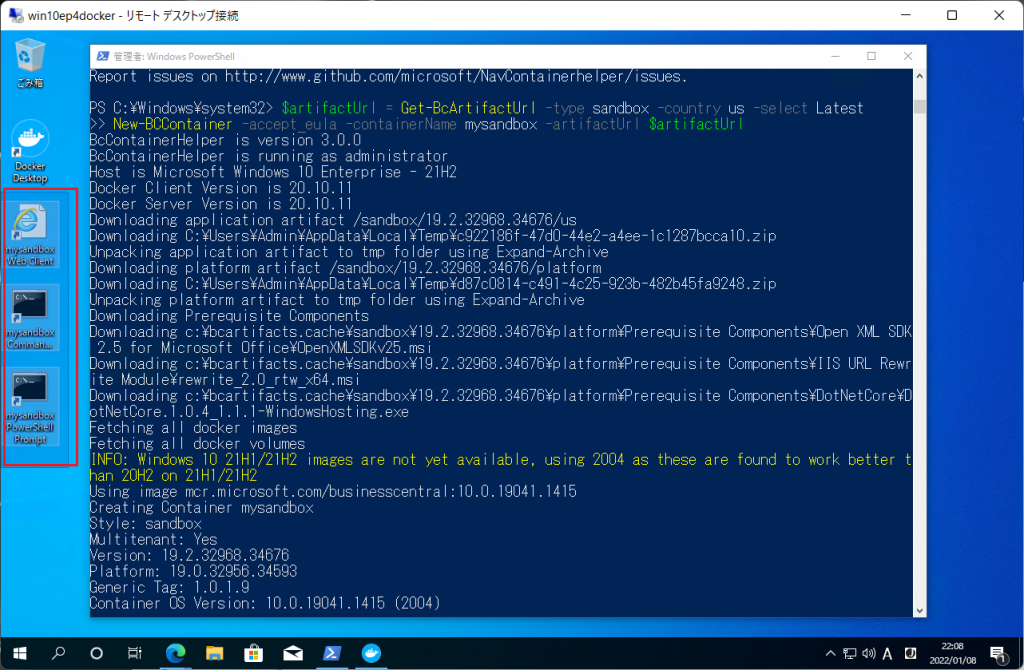
Task: Close the remote desktop connection window
Action: click(999, 15)
